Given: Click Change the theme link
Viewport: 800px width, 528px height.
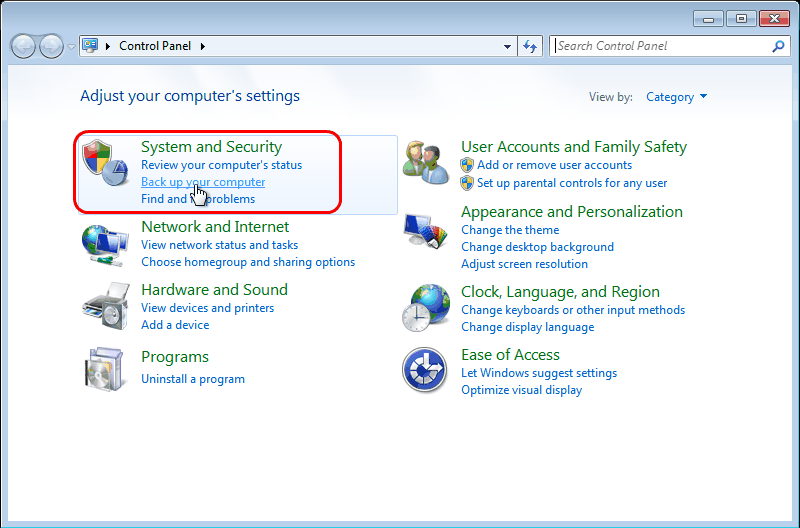Looking at the screenshot, I should [510, 230].
